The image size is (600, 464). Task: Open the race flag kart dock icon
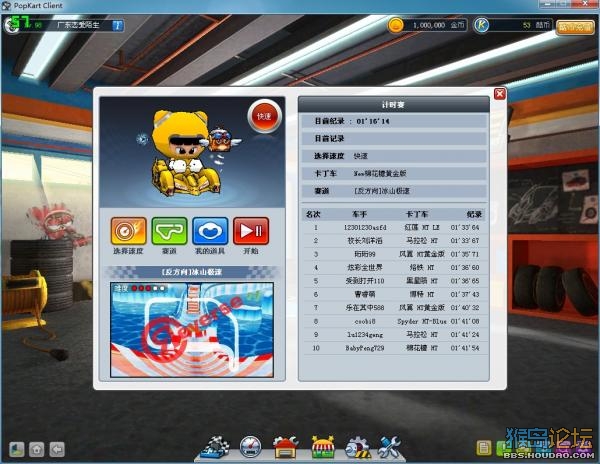[x=216, y=447]
